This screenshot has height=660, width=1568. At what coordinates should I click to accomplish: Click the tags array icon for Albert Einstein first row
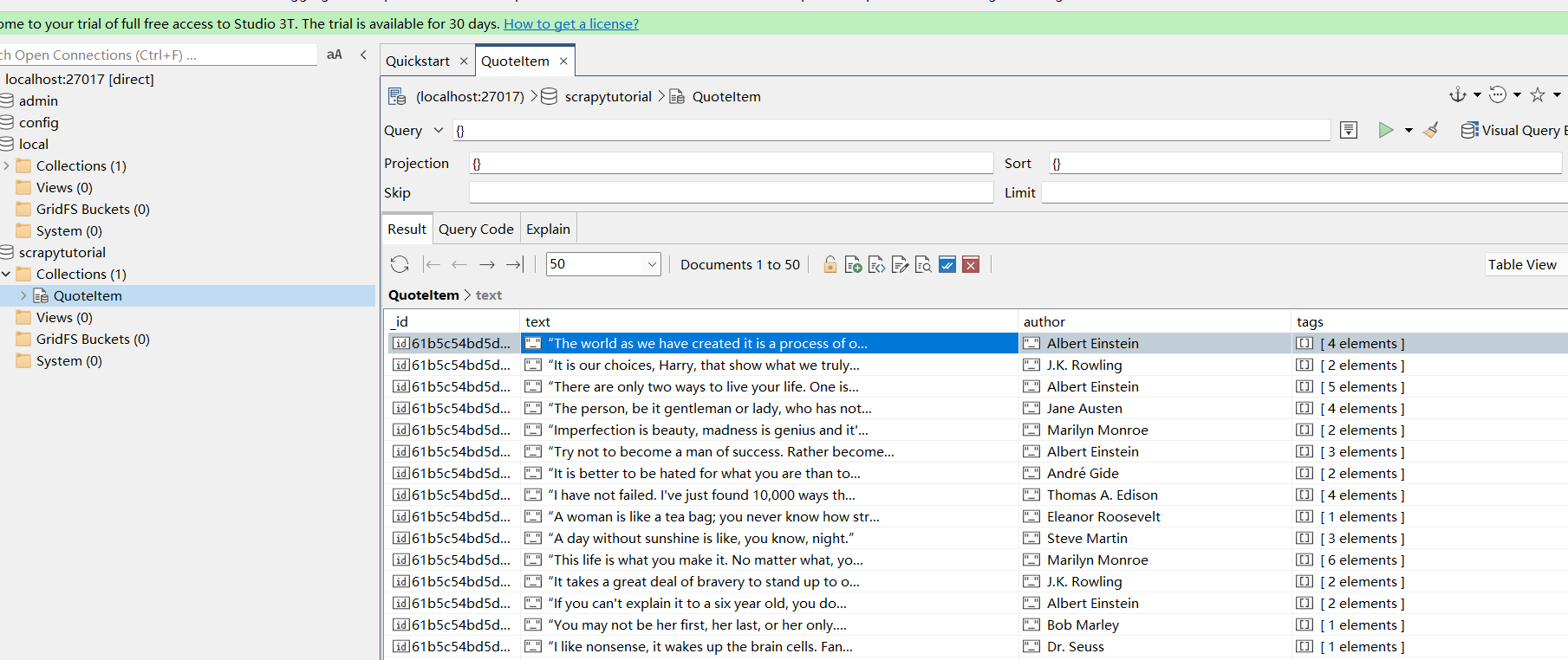pos(1304,343)
